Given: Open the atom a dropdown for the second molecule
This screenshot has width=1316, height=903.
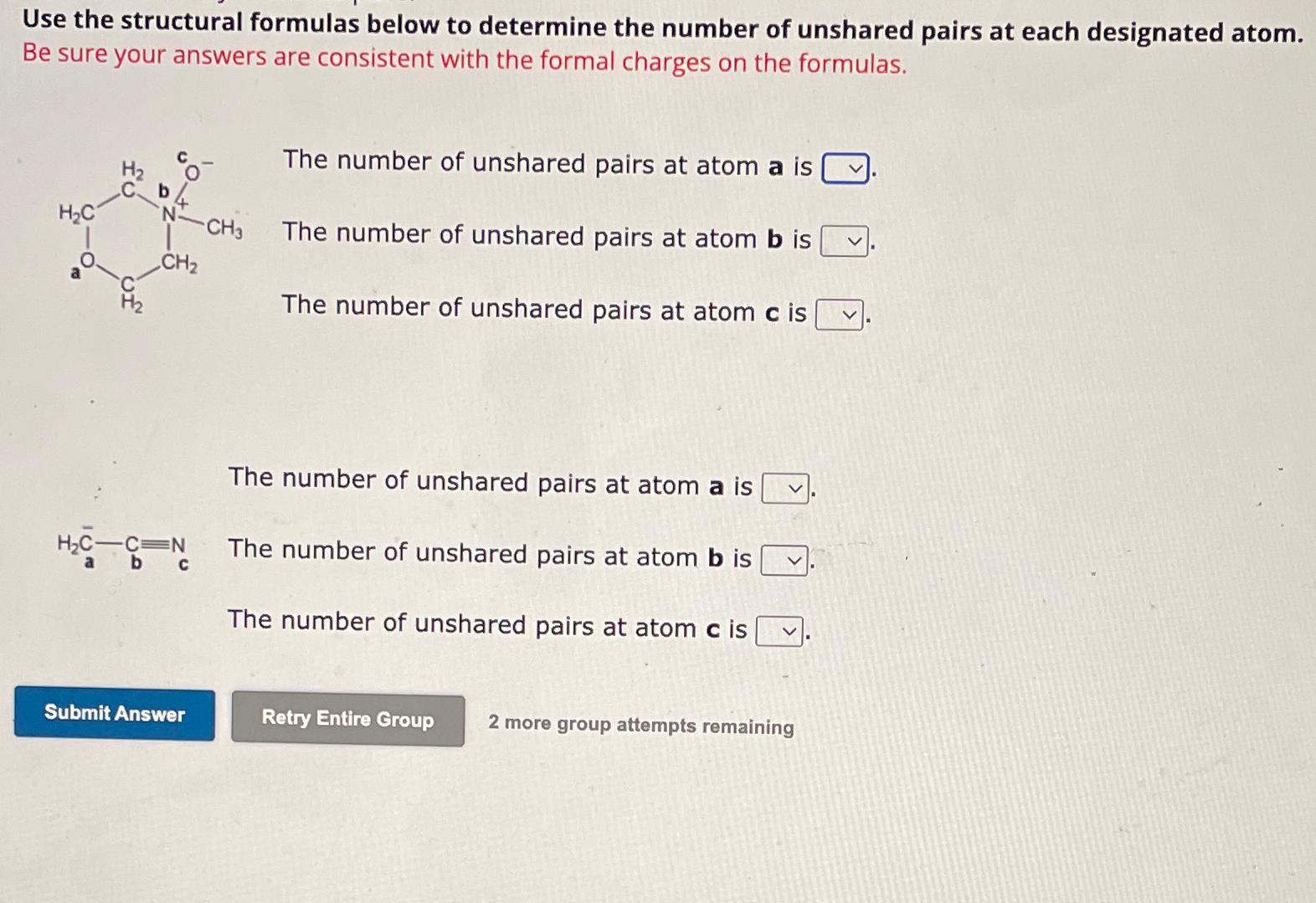Looking at the screenshot, I should click(x=785, y=487).
